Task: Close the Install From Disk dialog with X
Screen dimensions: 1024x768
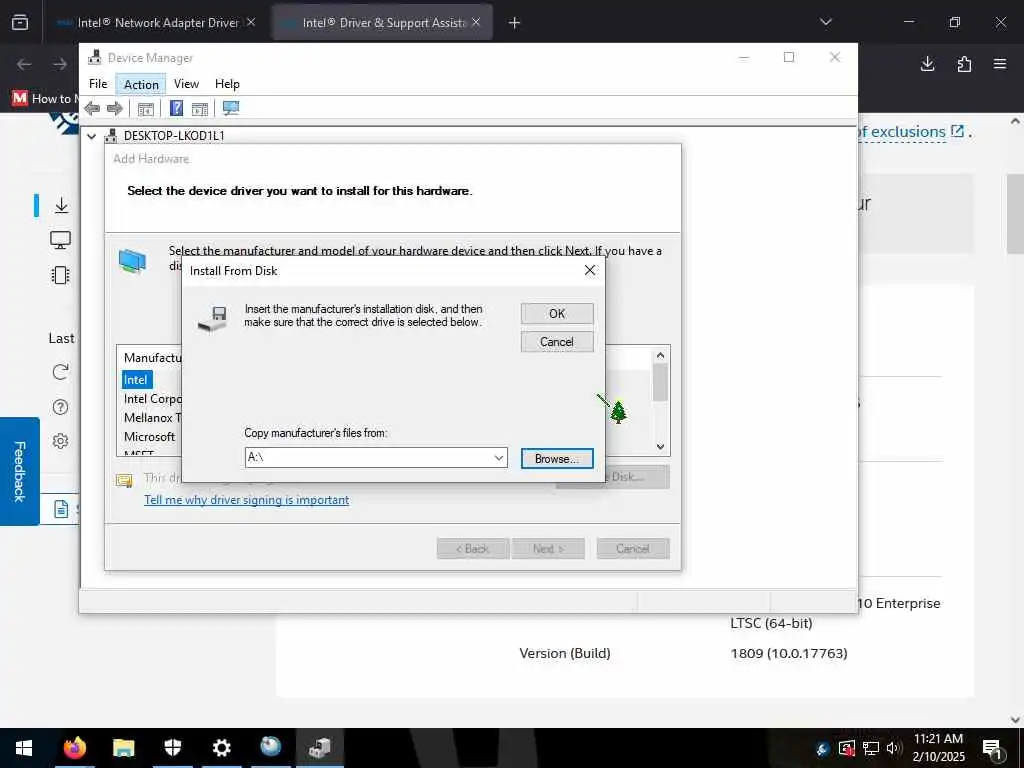Action: (x=590, y=270)
